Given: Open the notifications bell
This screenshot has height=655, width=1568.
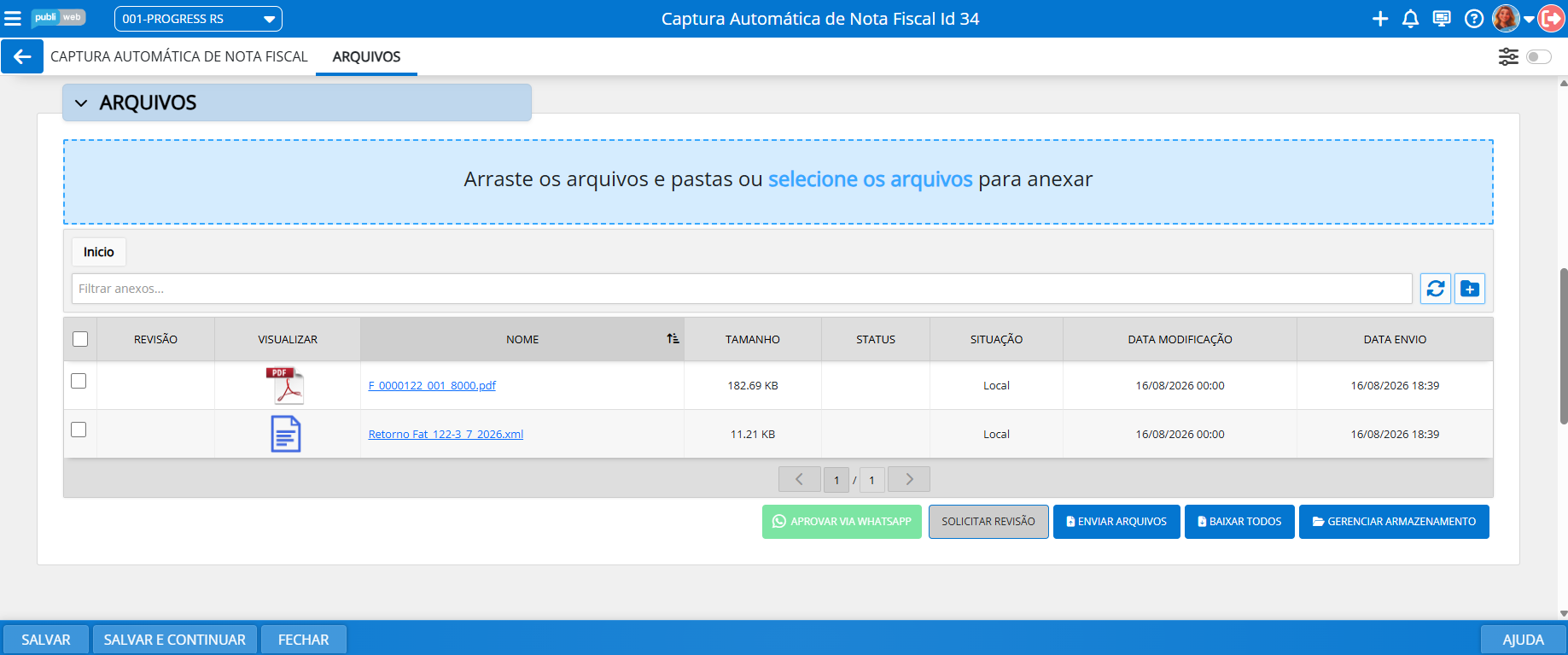Looking at the screenshot, I should [1411, 19].
